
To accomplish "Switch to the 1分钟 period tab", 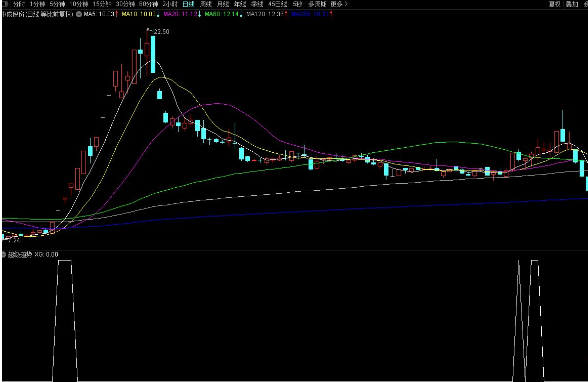I will click(x=38, y=4).
